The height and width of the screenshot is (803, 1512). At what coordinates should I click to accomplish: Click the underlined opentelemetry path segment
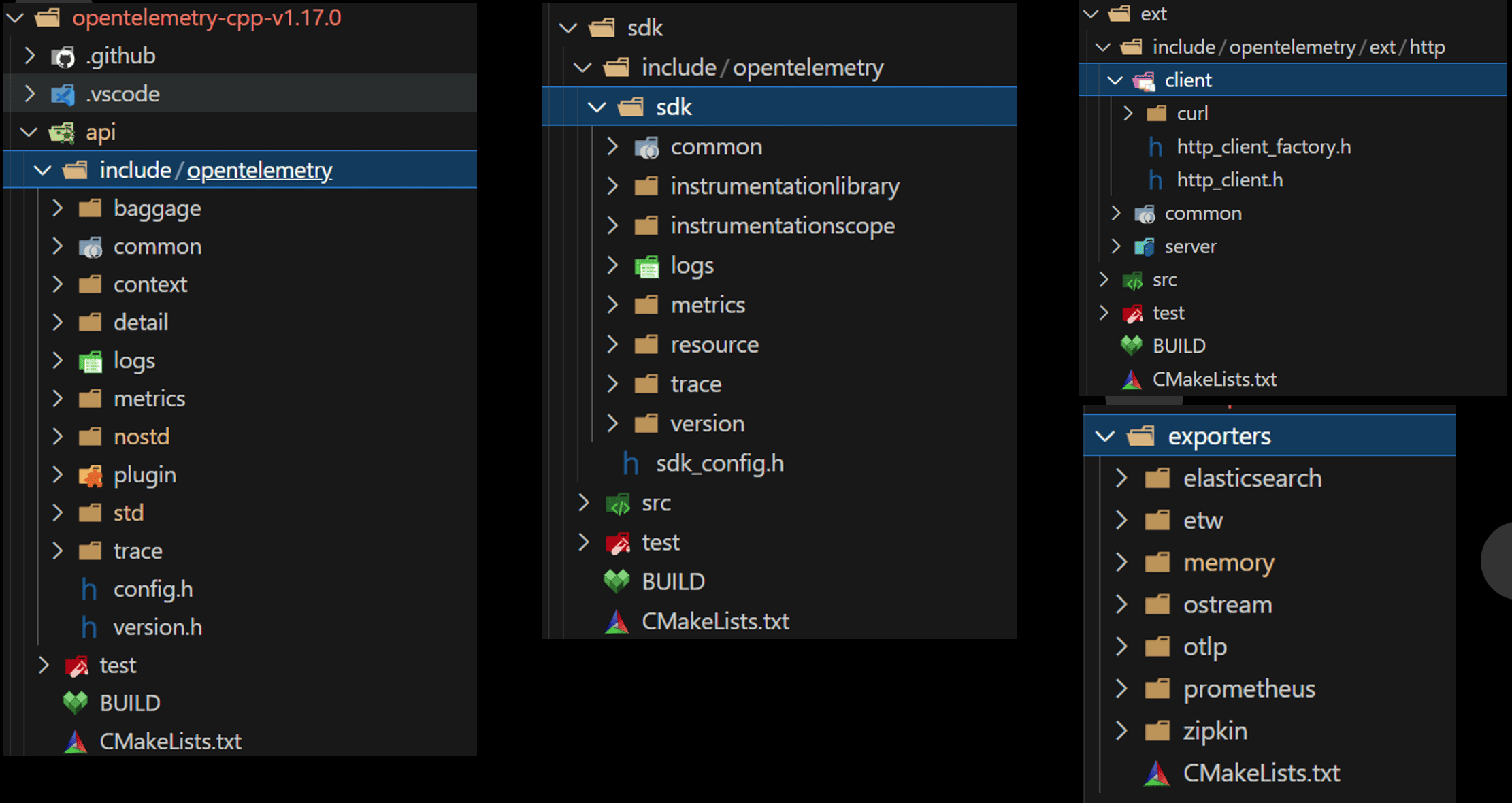[x=260, y=170]
